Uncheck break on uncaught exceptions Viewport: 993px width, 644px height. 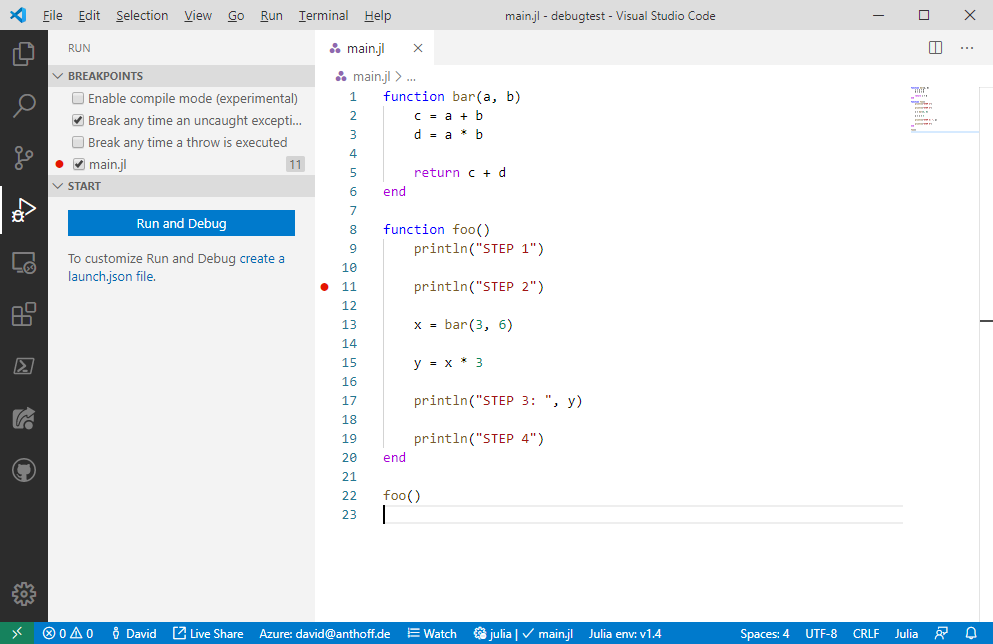tap(77, 120)
